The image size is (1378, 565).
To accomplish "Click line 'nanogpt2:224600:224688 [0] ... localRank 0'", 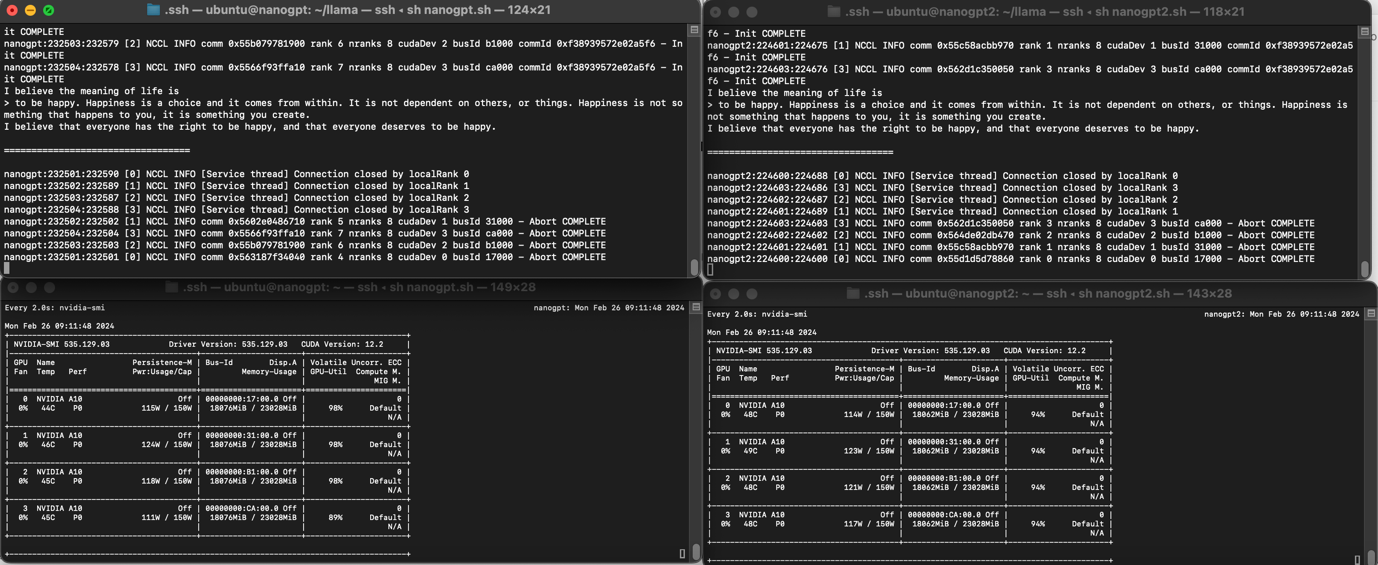I will coord(942,176).
